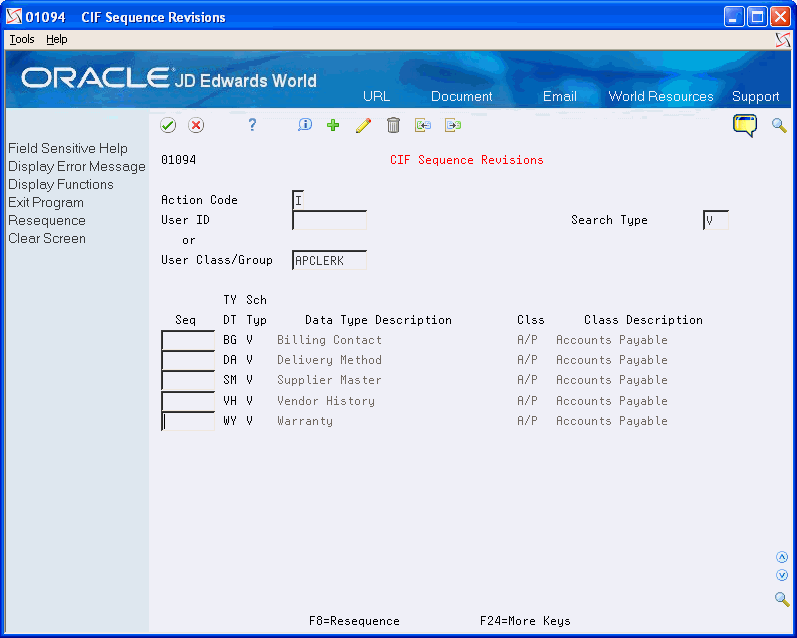
Task: Open the Support banner link
Action: coord(755,97)
